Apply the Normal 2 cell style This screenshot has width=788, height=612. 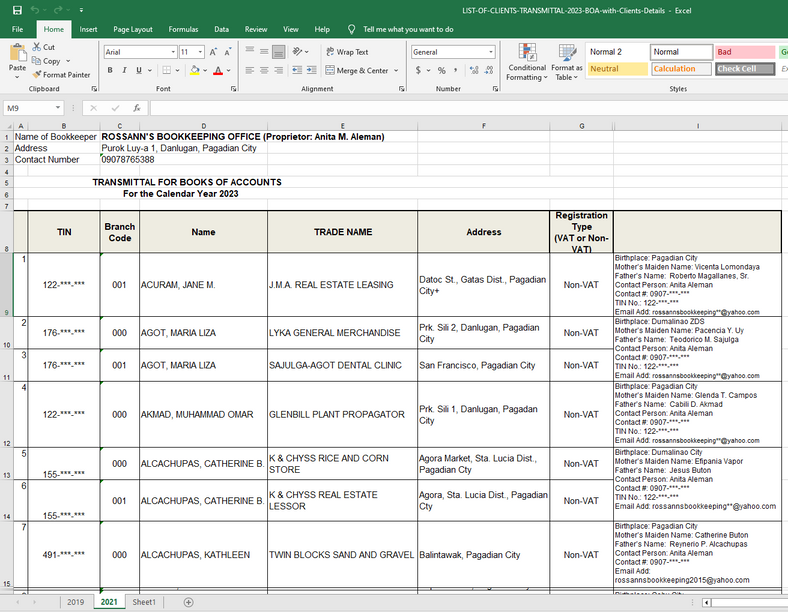tap(618, 52)
